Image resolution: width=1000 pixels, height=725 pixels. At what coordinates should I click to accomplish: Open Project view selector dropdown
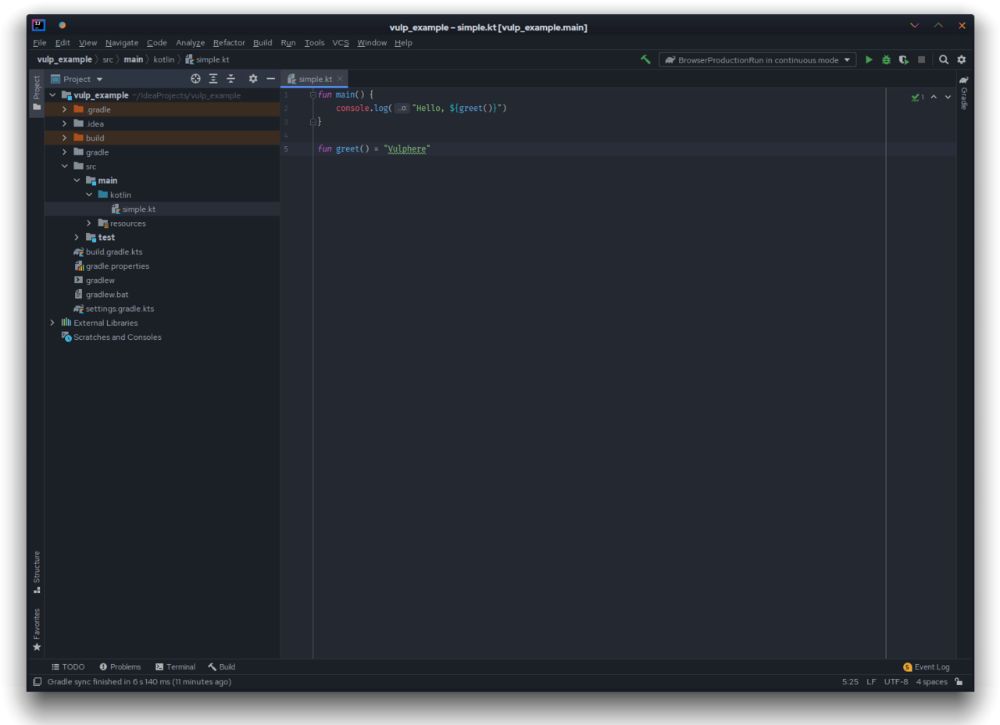pos(77,79)
